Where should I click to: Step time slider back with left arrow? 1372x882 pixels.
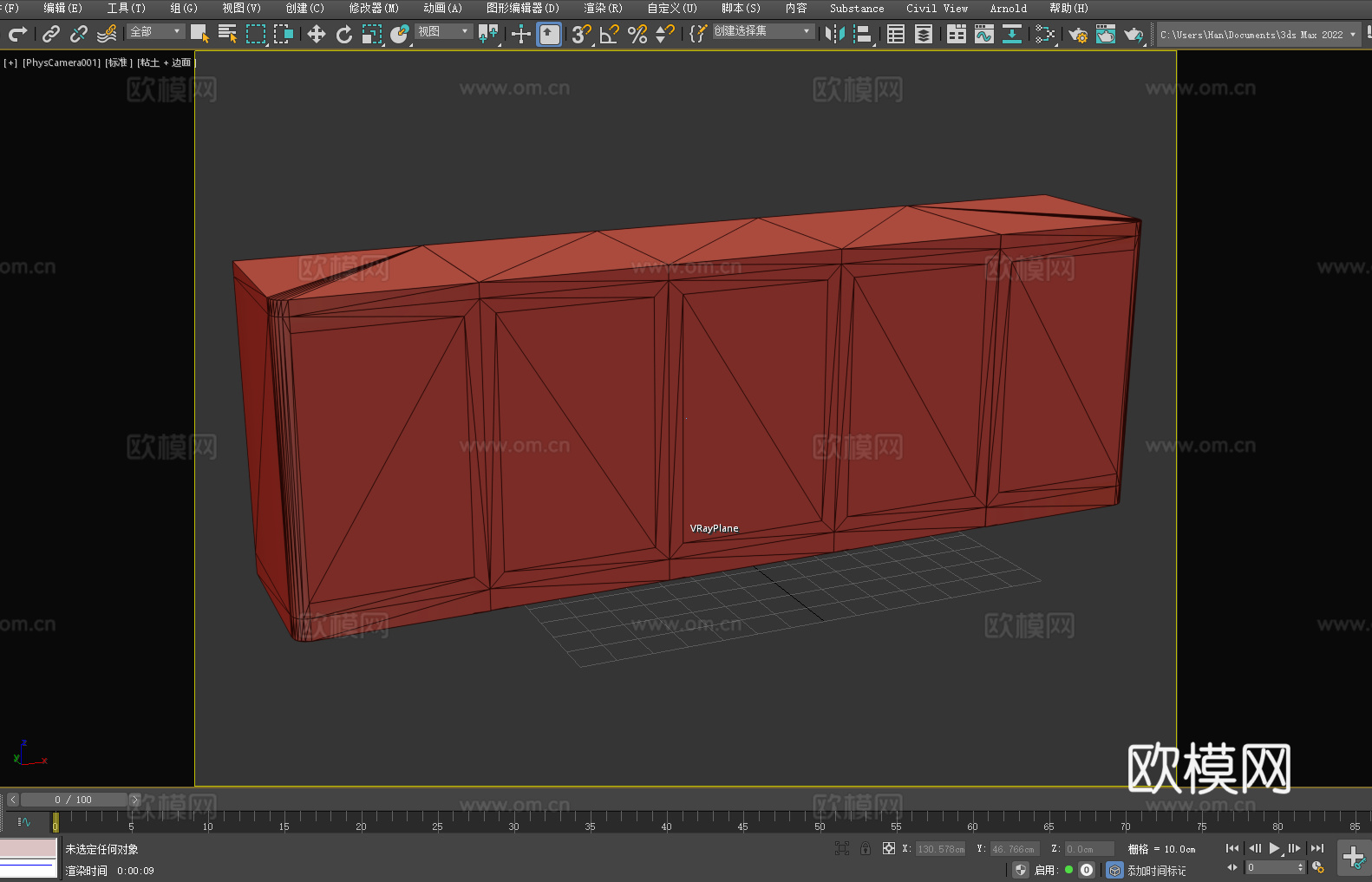tap(13, 800)
